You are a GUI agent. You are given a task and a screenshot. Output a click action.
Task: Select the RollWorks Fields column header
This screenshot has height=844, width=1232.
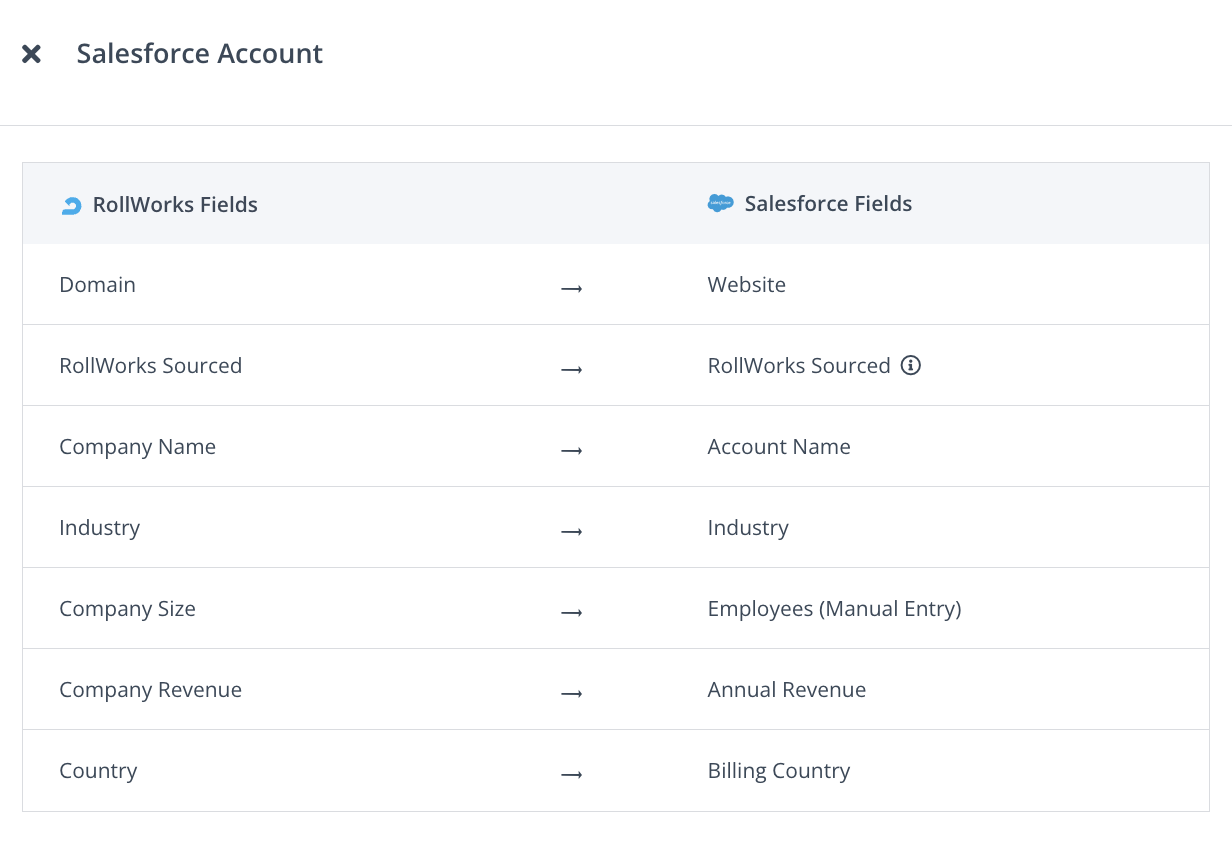click(x=175, y=205)
